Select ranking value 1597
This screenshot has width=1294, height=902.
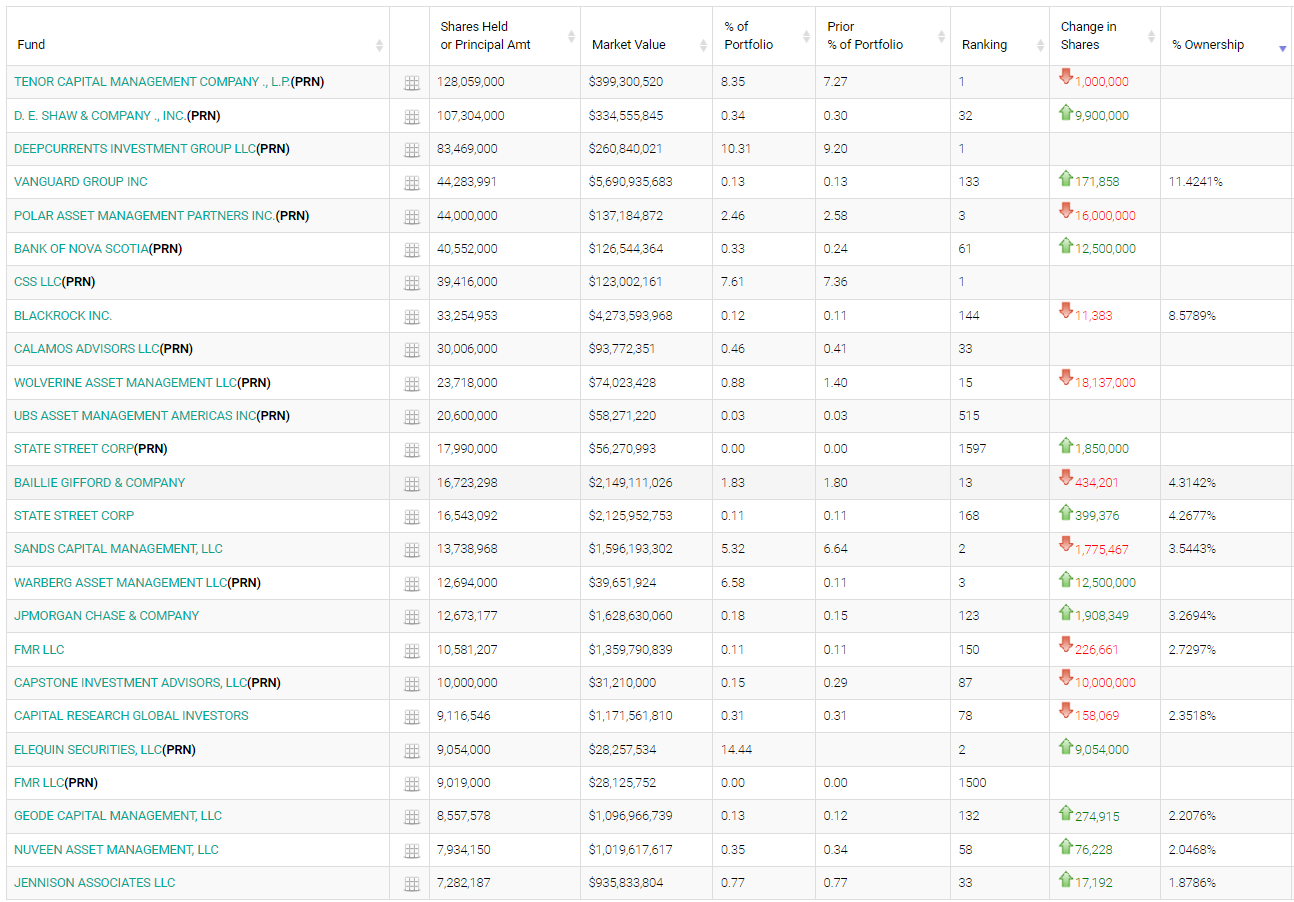click(972, 449)
